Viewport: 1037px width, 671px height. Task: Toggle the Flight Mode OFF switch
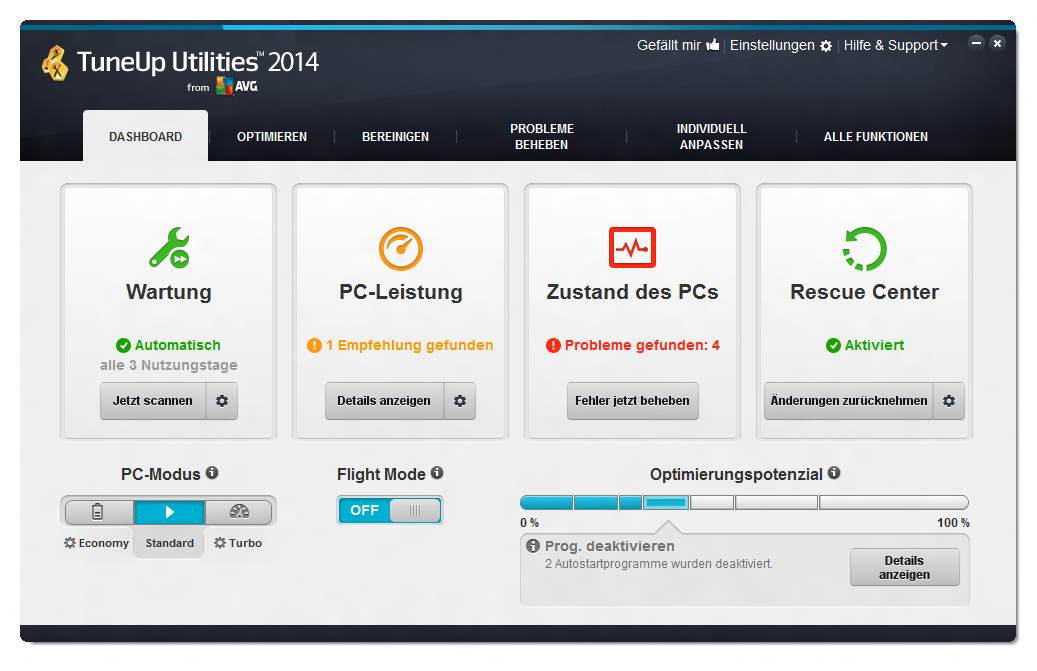click(x=390, y=510)
